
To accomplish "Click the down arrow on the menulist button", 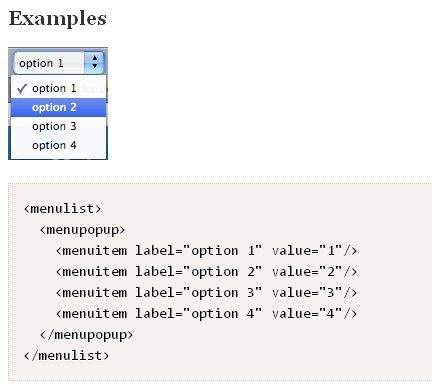I will coord(95,66).
